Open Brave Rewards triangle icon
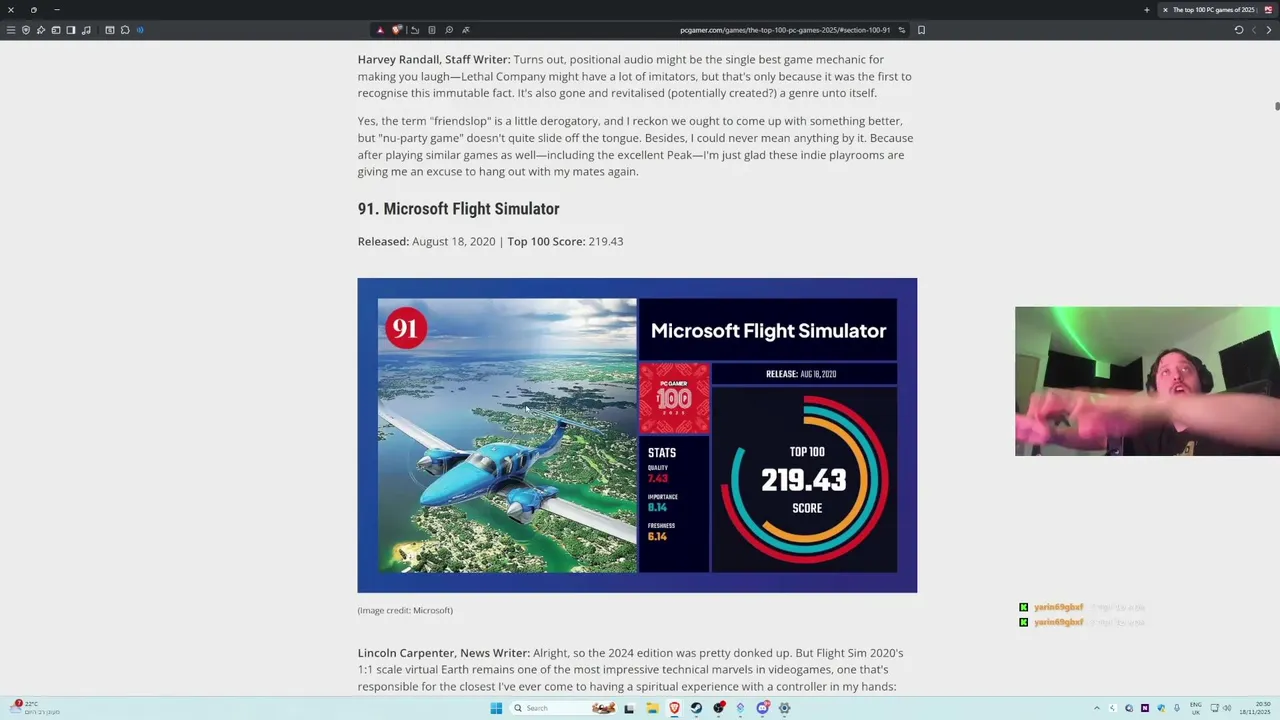Screen dimensions: 1280x720 point(380,30)
